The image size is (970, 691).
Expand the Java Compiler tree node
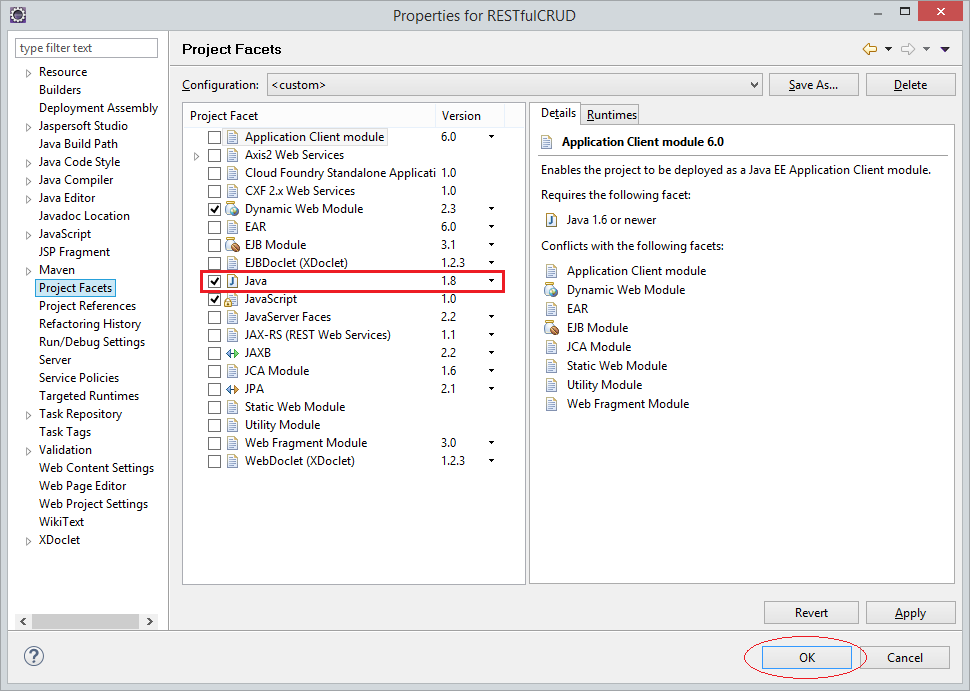[x=28, y=181]
